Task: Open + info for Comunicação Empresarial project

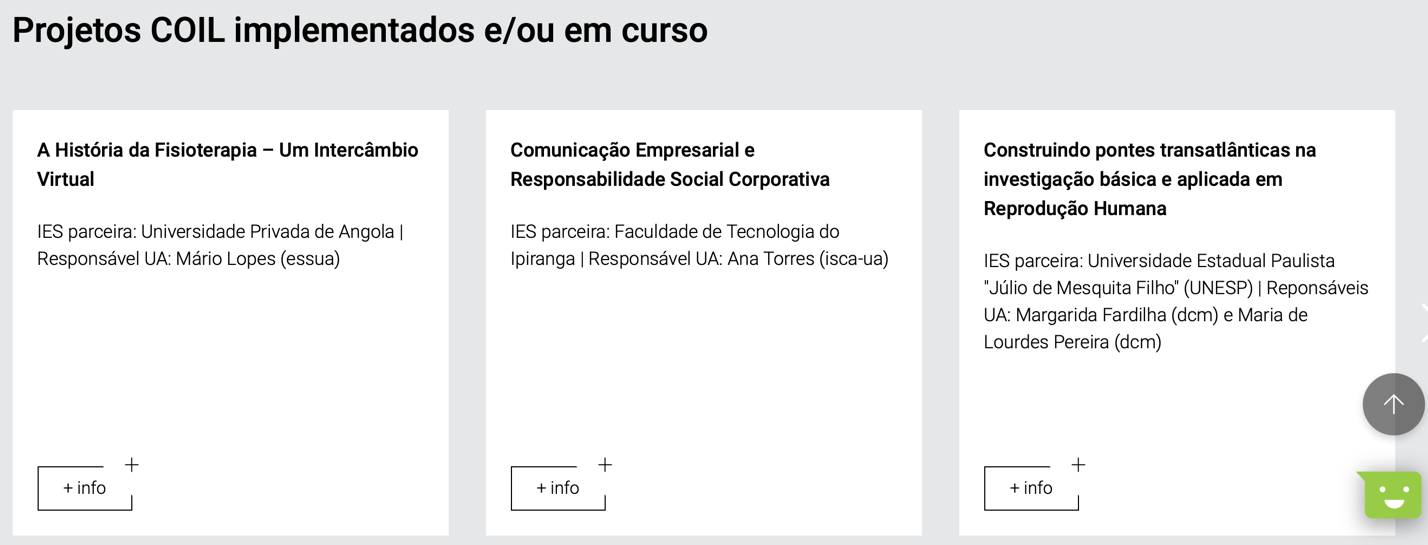Action: coord(558,488)
